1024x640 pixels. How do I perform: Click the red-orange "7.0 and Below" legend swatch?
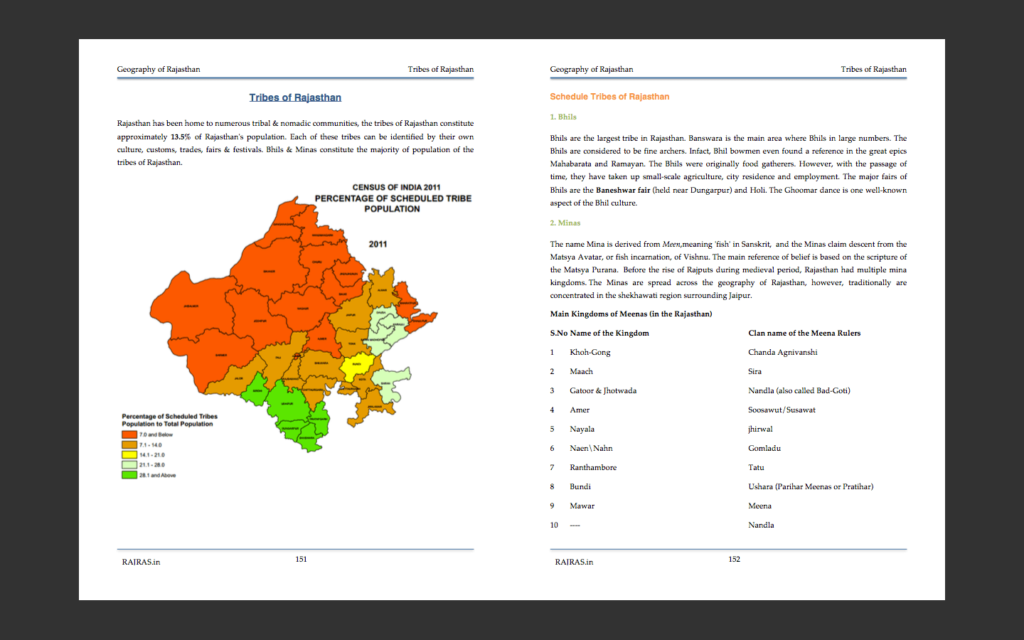click(129, 434)
